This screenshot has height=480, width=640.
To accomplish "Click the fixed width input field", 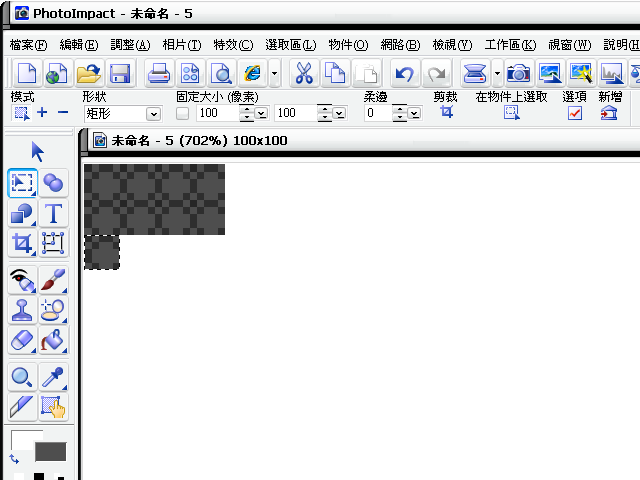I will pyautogui.click(x=218, y=113).
